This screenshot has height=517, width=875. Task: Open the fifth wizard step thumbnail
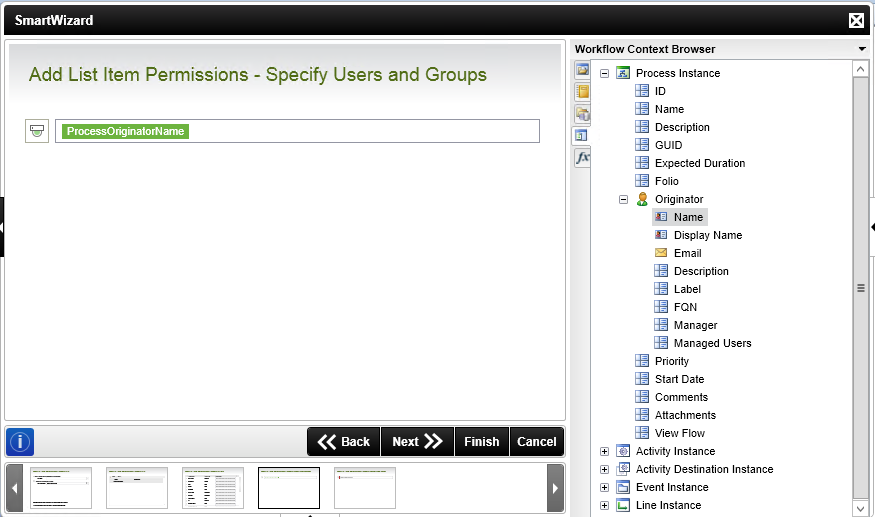[365, 488]
